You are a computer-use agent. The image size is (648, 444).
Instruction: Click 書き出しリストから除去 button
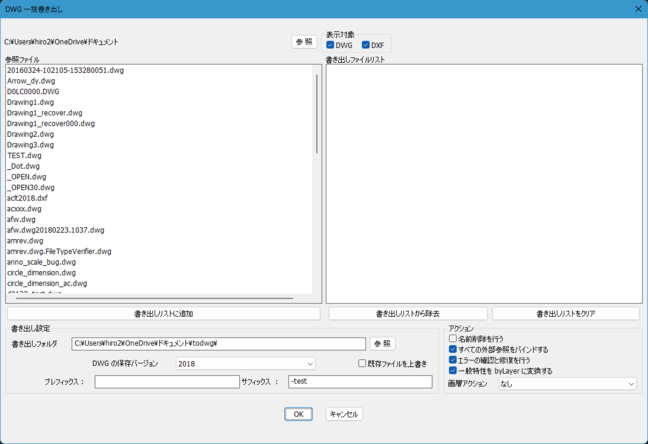coord(408,313)
